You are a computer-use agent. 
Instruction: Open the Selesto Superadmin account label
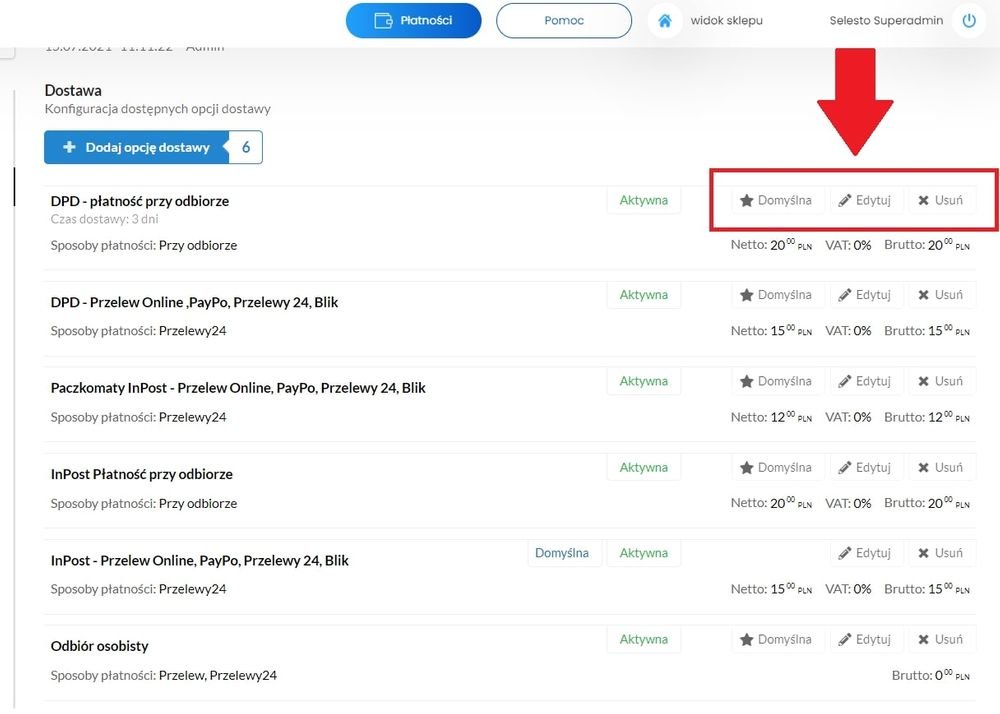886,20
